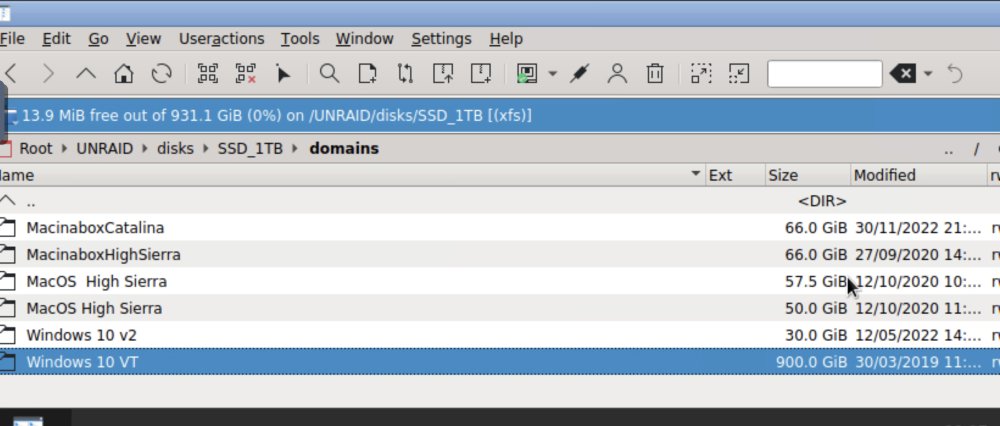Click the network connect plug icon

(579, 74)
